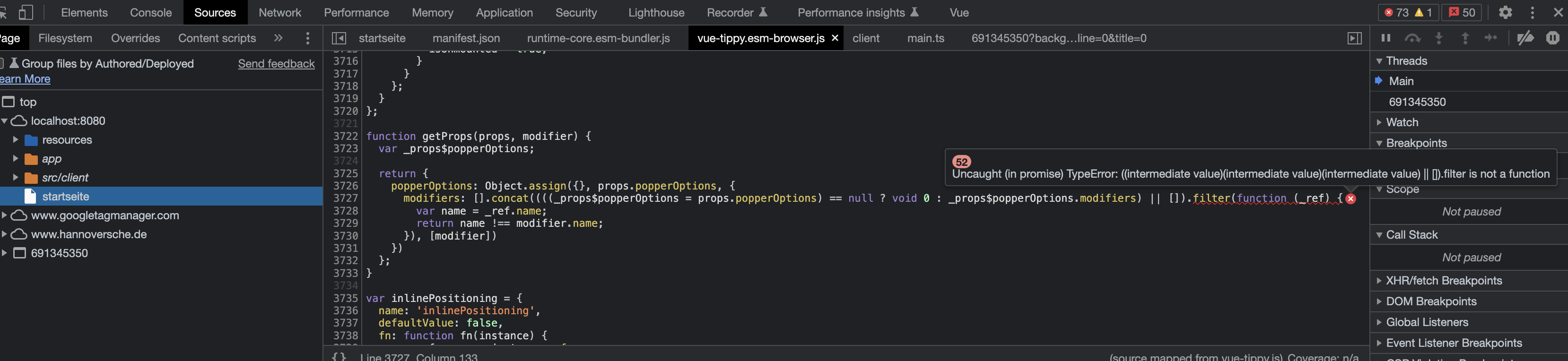Hide the debugger sidebar pane
The image size is (1568, 361).
click(1354, 38)
